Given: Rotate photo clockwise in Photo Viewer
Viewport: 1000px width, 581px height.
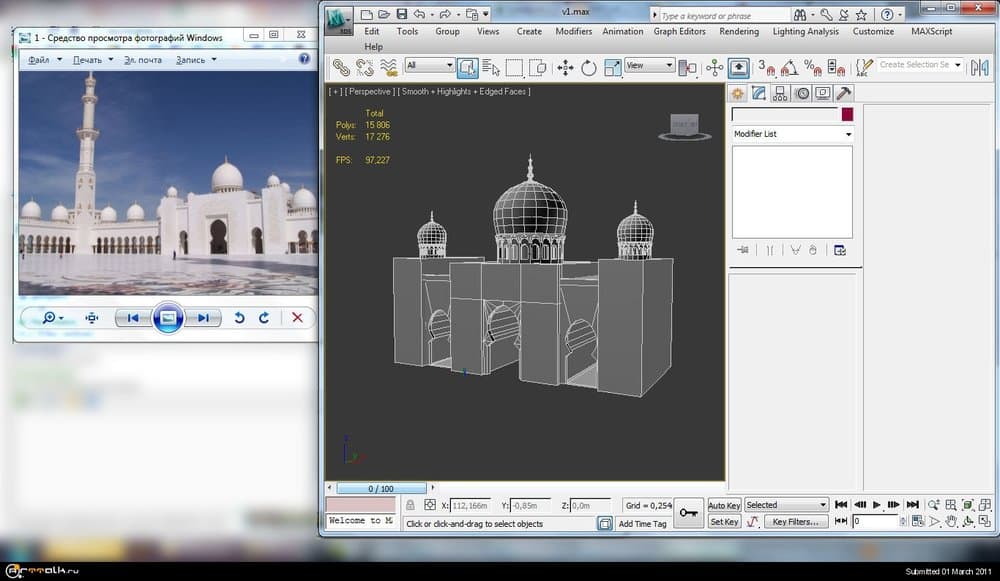Looking at the screenshot, I should (x=264, y=318).
